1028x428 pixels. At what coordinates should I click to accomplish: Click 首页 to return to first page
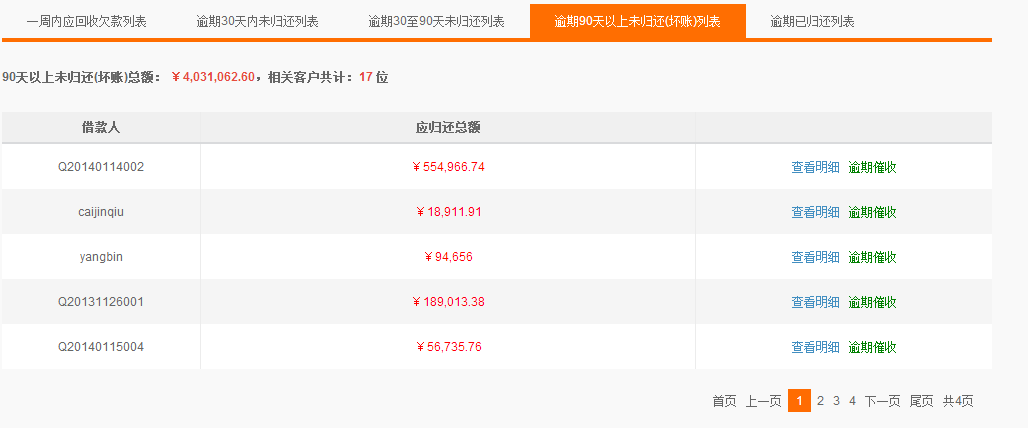[724, 401]
